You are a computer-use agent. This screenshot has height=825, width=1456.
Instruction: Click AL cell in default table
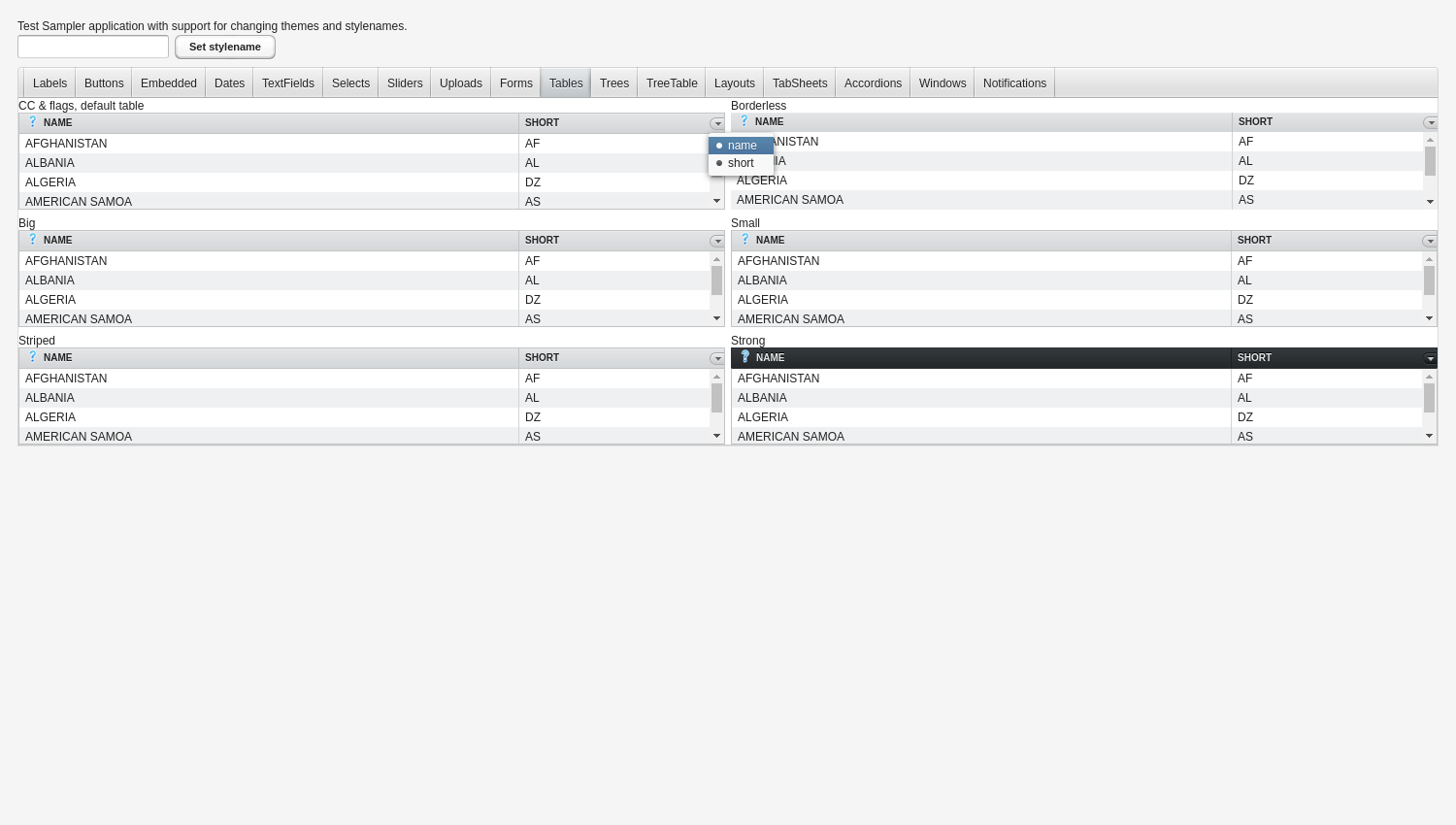[x=613, y=163]
